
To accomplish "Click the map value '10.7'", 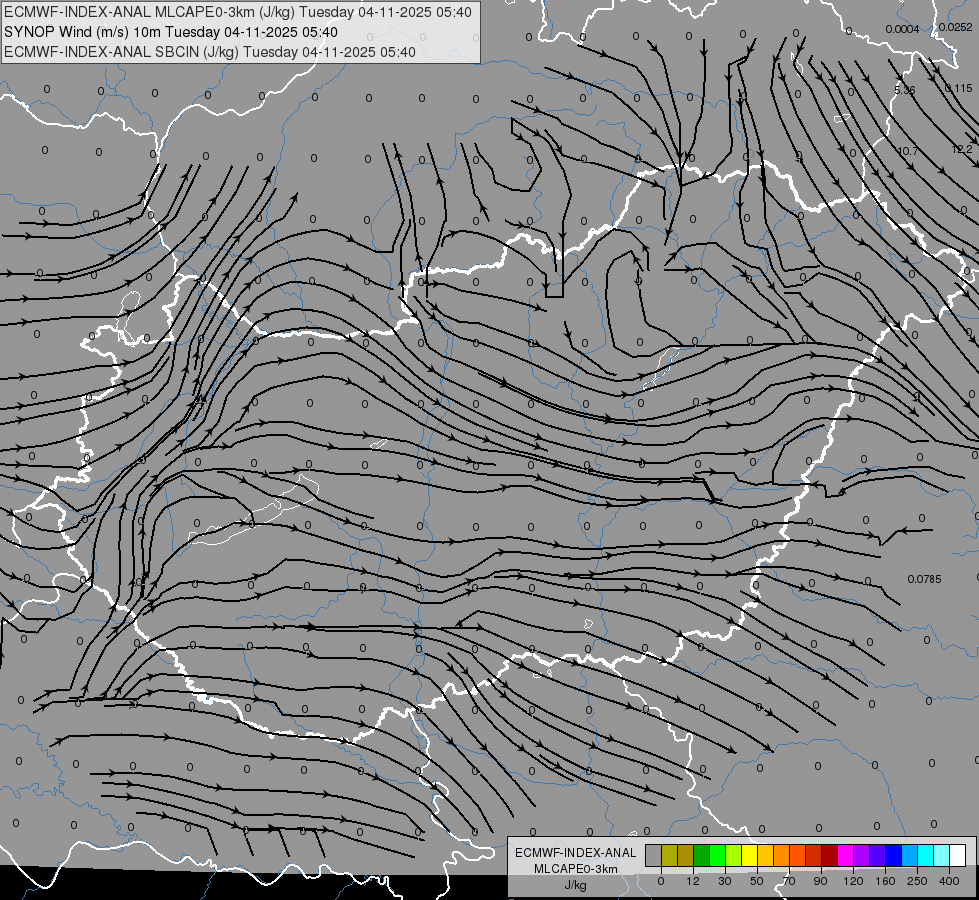I will pos(907,151).
